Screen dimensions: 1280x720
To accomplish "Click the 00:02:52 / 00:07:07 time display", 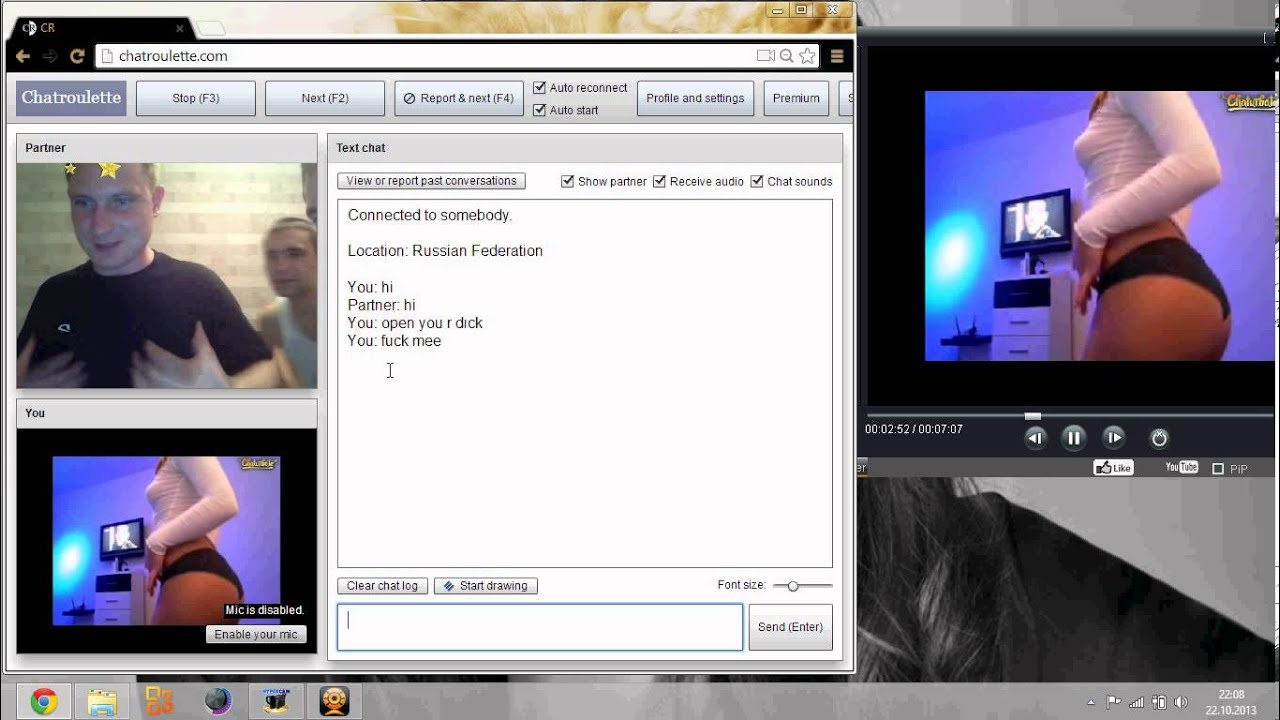I will [x=914, y=429].
